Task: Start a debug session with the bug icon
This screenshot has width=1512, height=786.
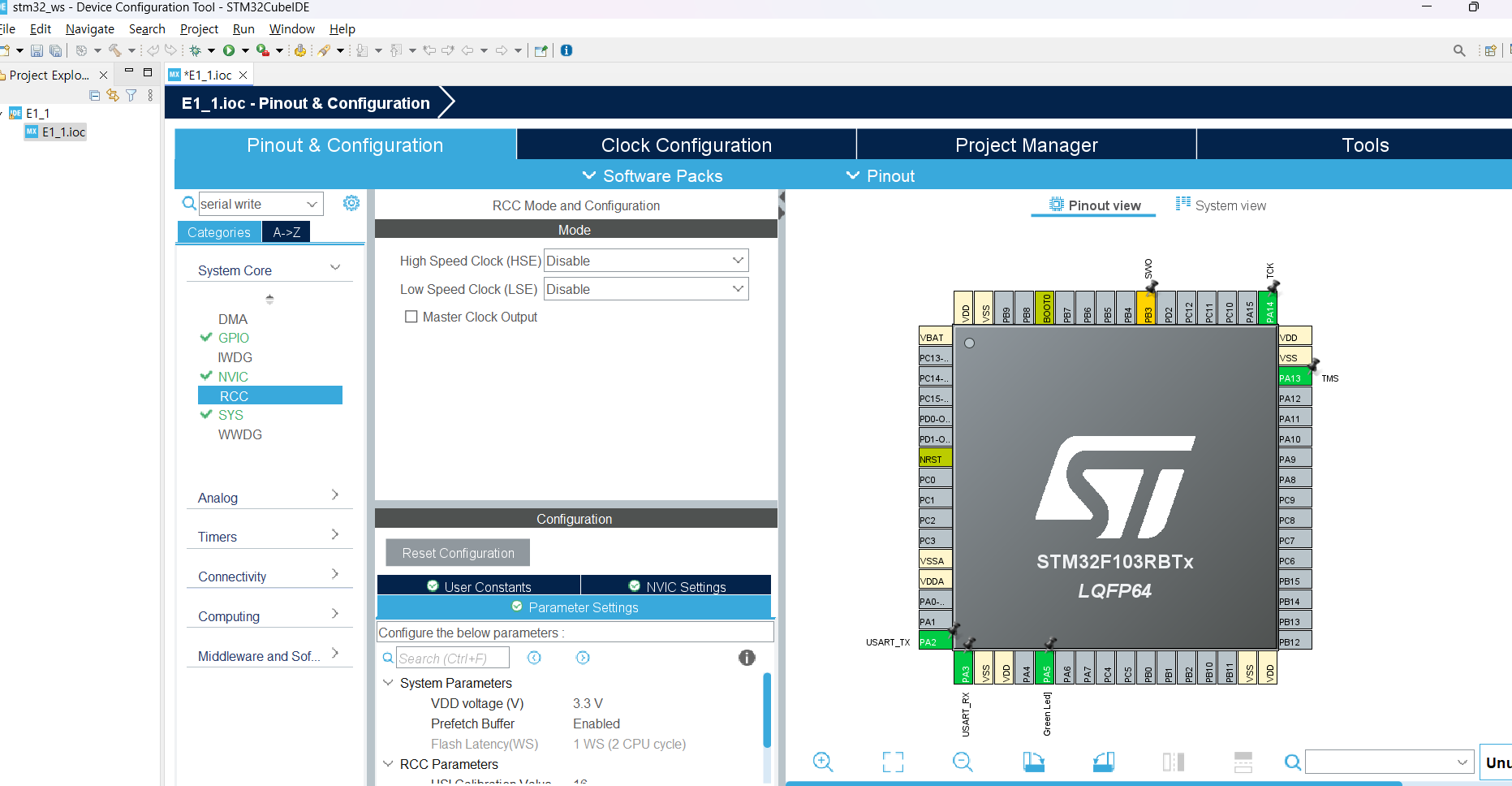Action: click(x=195, y=50)
